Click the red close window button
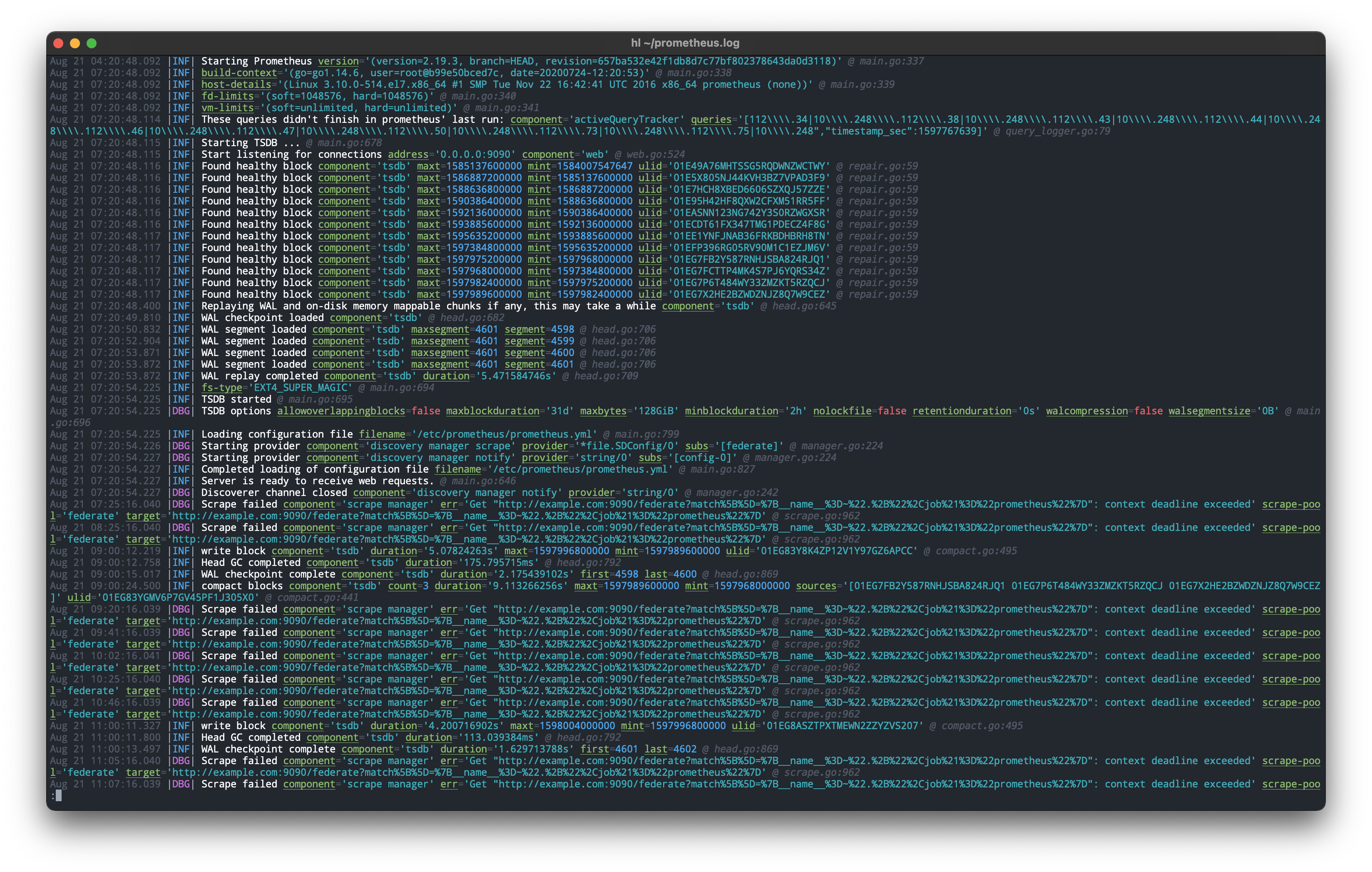1372x872 pixels. pos(58,43)
